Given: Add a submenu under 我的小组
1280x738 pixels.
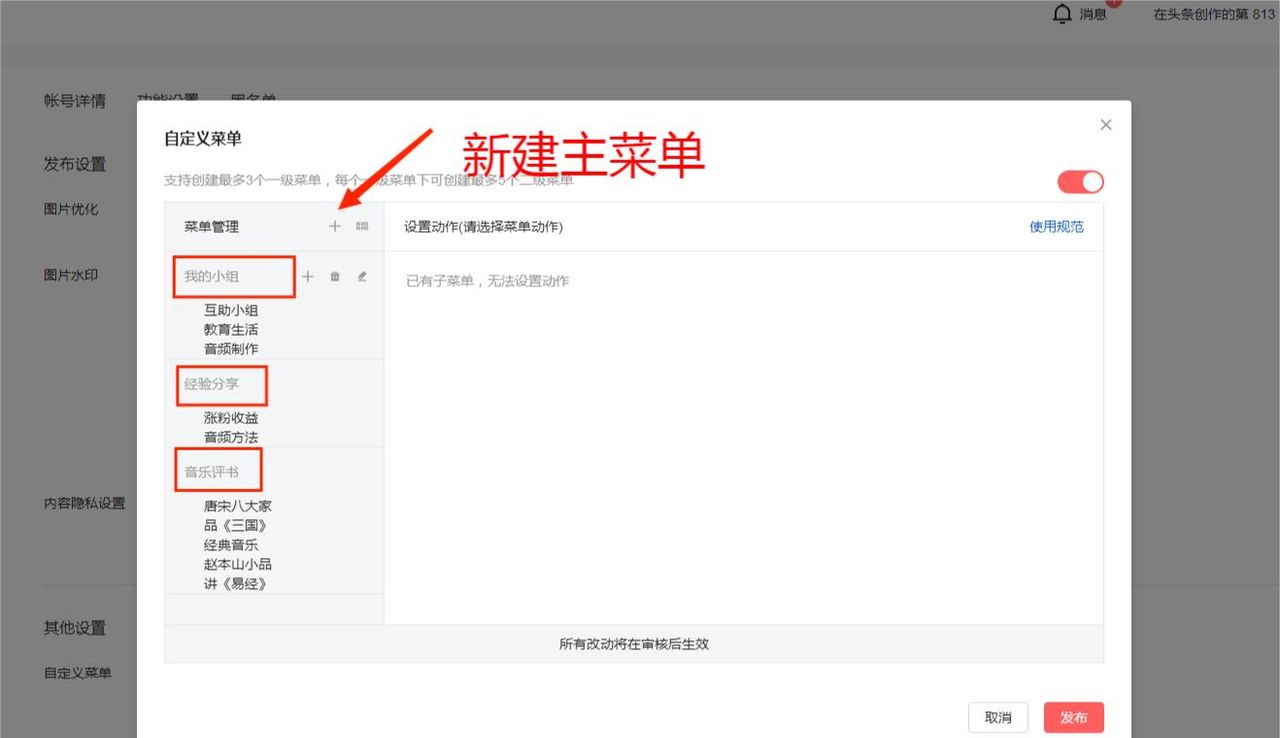Looking at the screenshot, I should click(308, 277).
